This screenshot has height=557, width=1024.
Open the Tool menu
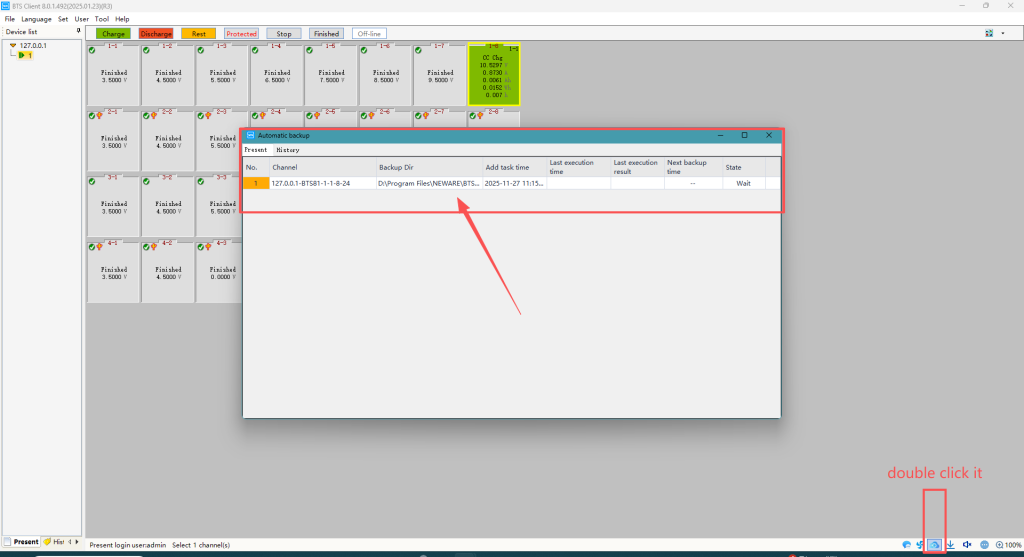(x=102, y=19)
